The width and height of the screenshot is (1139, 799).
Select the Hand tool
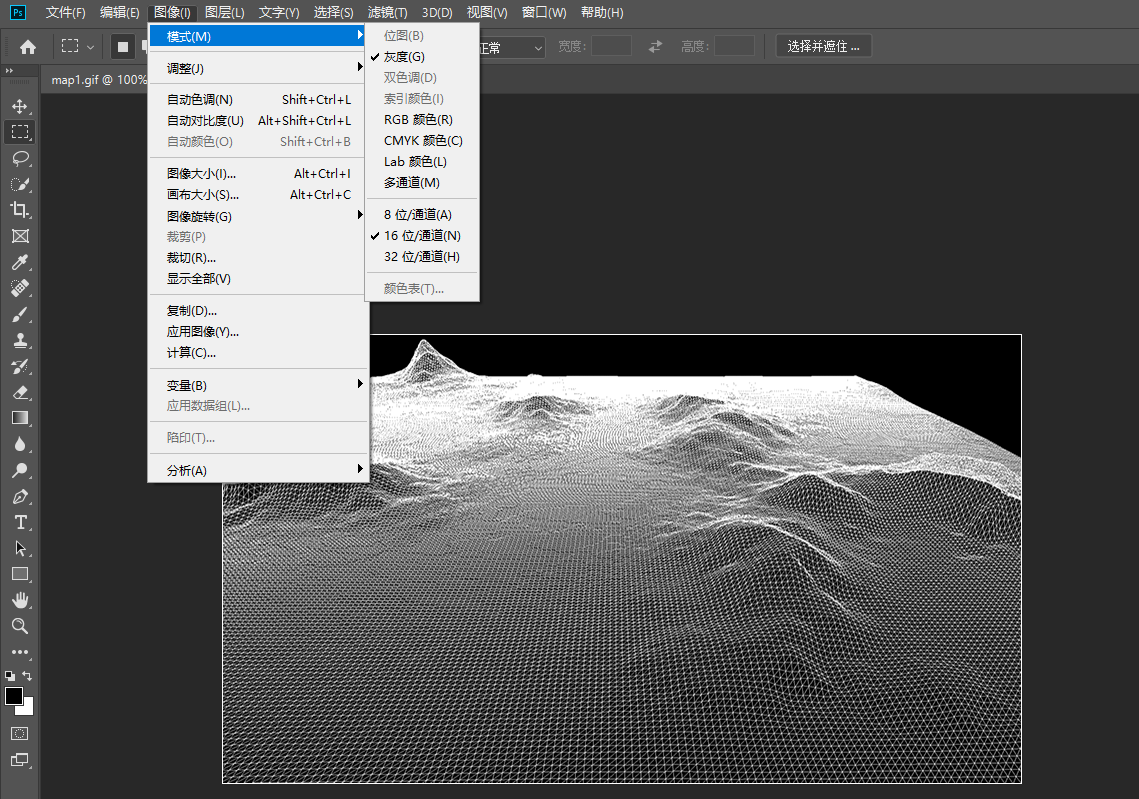[20, 600]
